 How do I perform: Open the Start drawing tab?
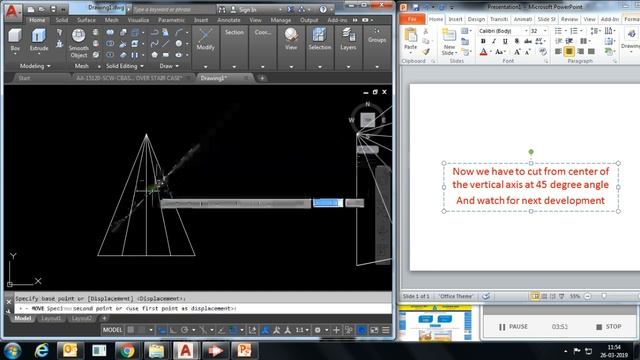click(x=24, y=78)
